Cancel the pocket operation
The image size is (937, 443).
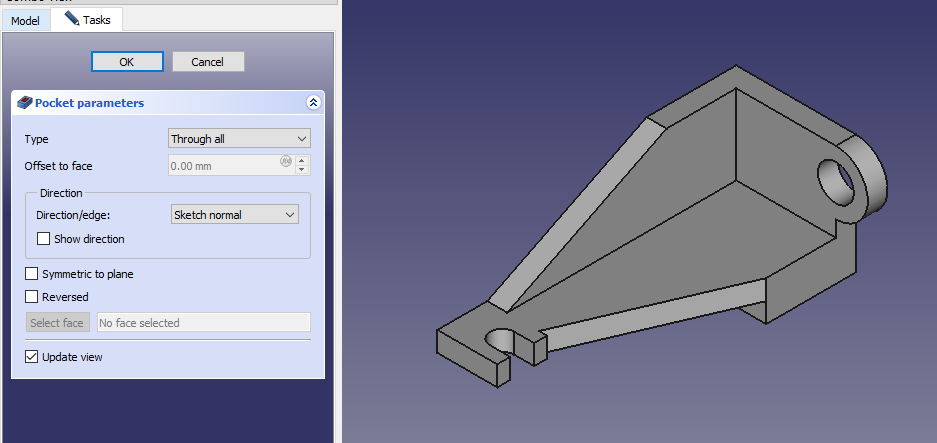[208, 62]
